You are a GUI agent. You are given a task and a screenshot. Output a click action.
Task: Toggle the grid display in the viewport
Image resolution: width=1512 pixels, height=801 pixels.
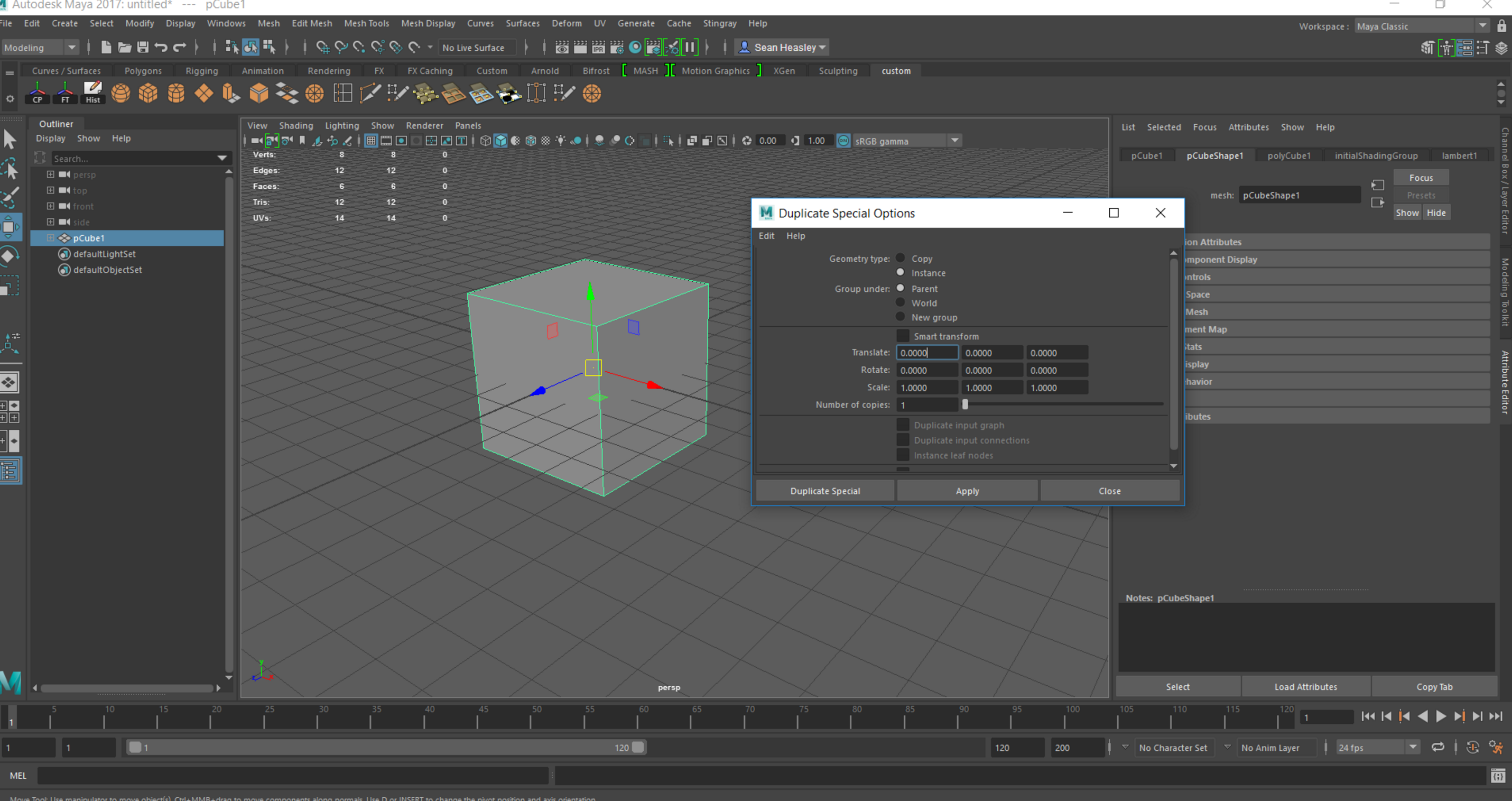[x=371, y=140]
